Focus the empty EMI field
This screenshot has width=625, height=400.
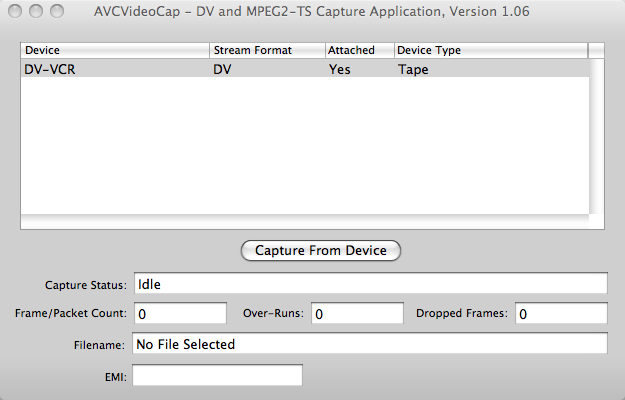pyautogui.click(x=218, y=375)
